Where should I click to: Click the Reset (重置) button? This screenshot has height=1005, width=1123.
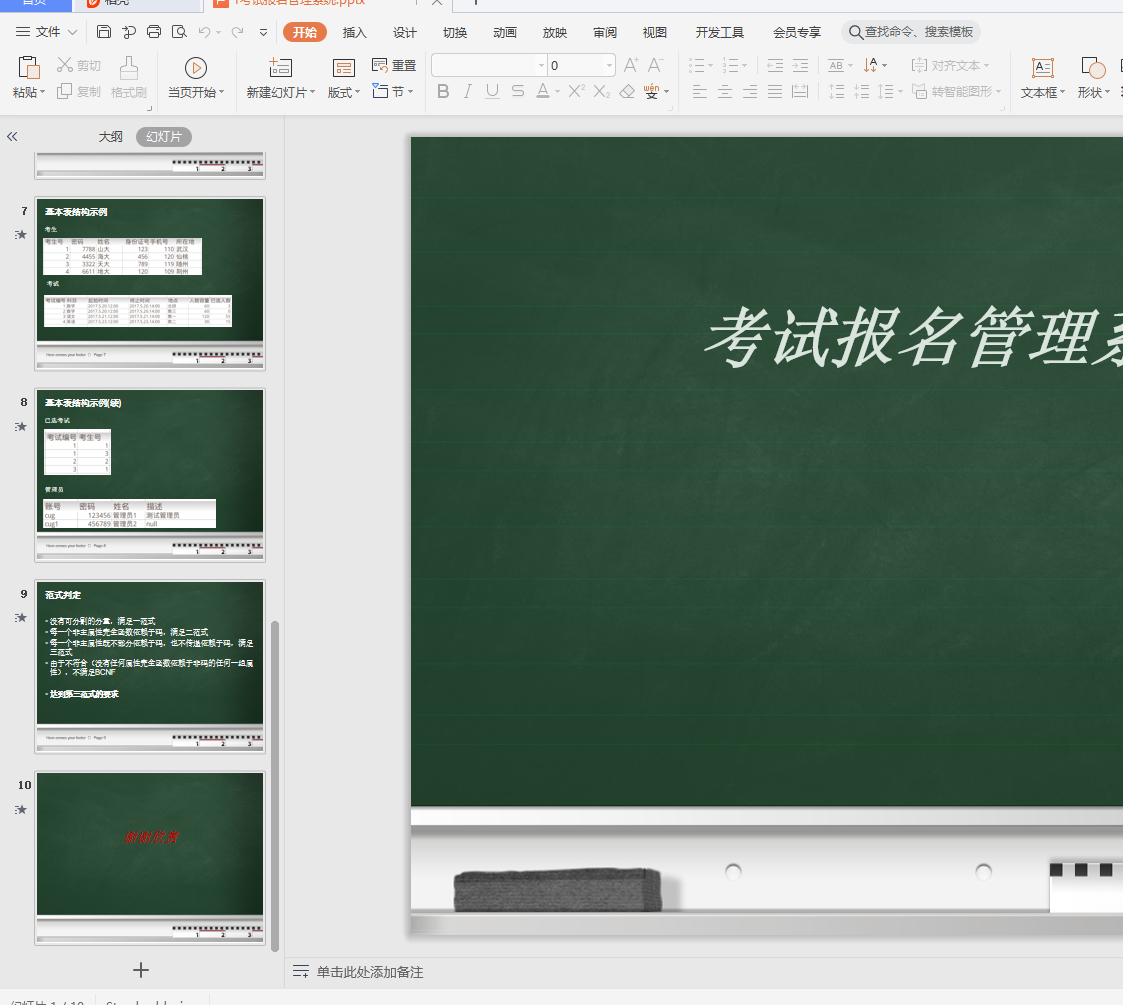point(394,65)
